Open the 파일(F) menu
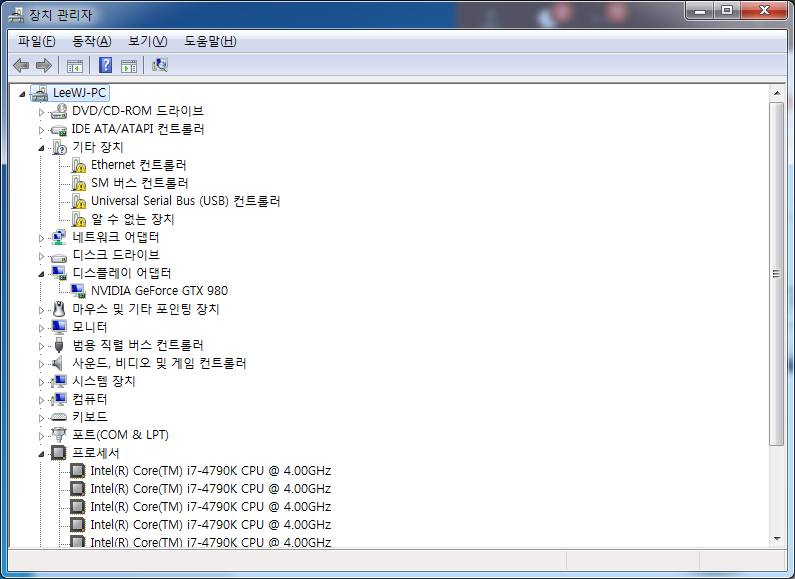Screen dimensions: 795x579 (37, 41)
